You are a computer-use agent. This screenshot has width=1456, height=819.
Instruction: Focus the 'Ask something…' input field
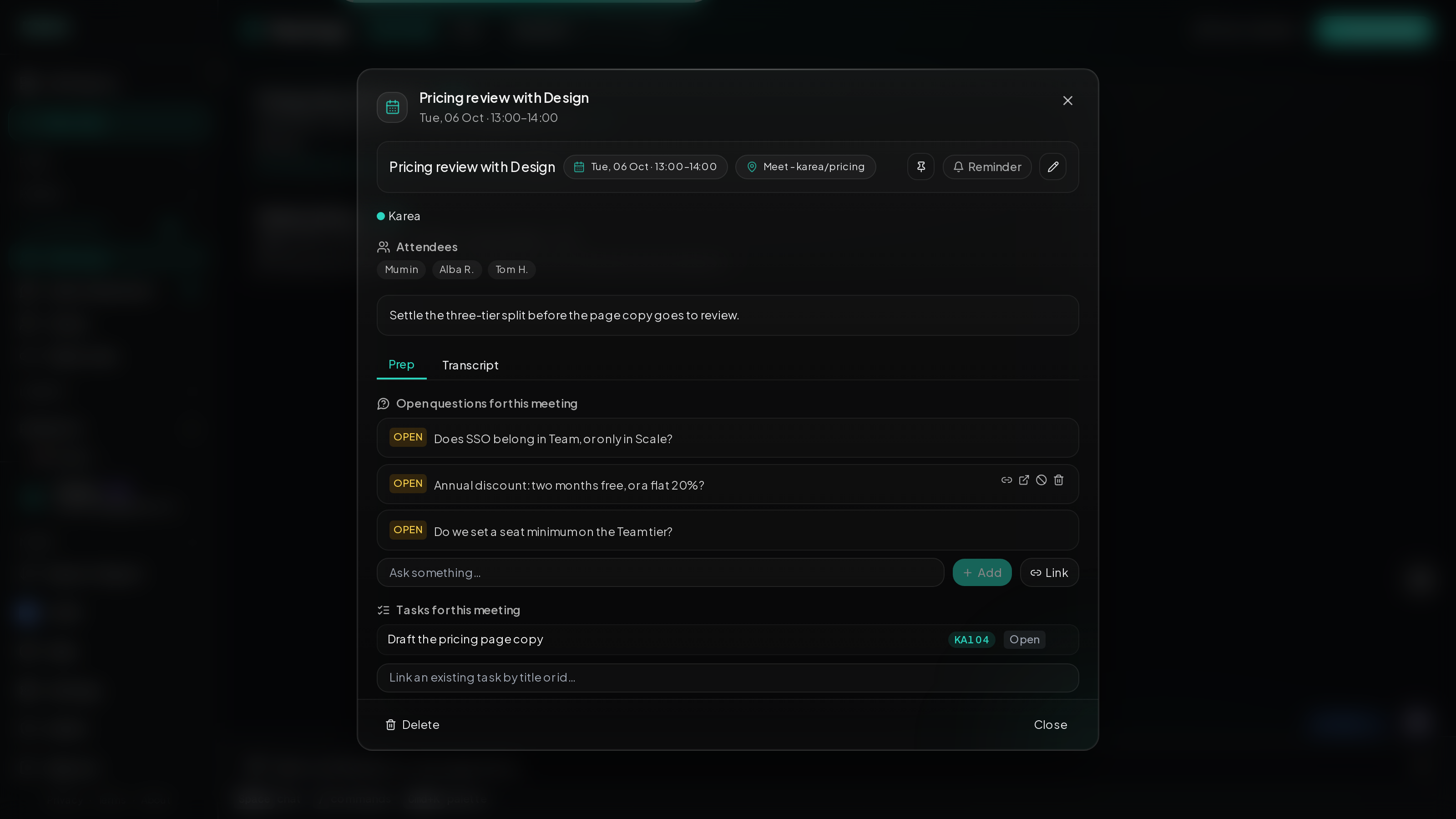pyautogui.click(x=660, y=572)
